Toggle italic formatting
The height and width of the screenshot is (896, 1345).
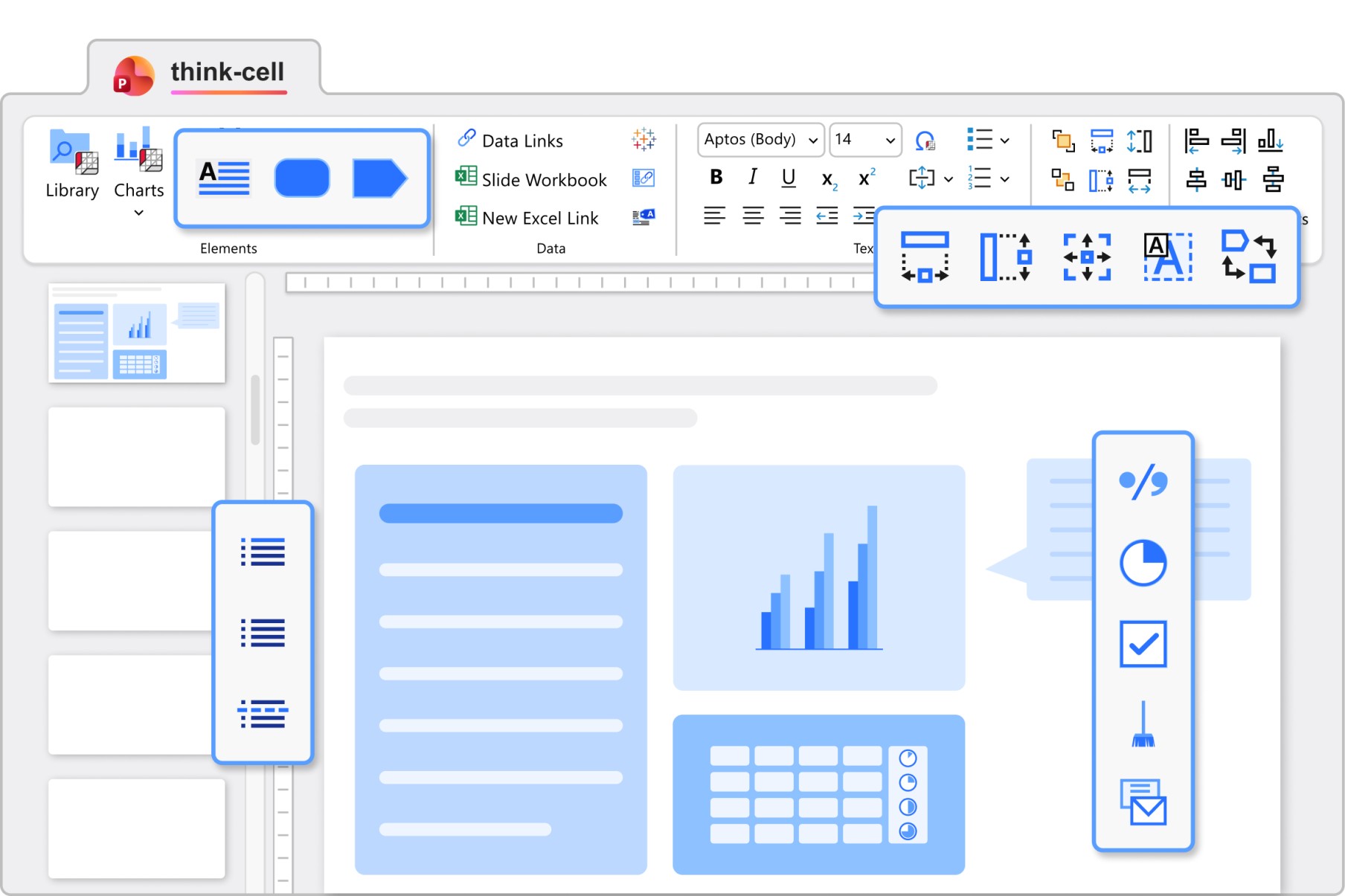click(x=752, y=178)
